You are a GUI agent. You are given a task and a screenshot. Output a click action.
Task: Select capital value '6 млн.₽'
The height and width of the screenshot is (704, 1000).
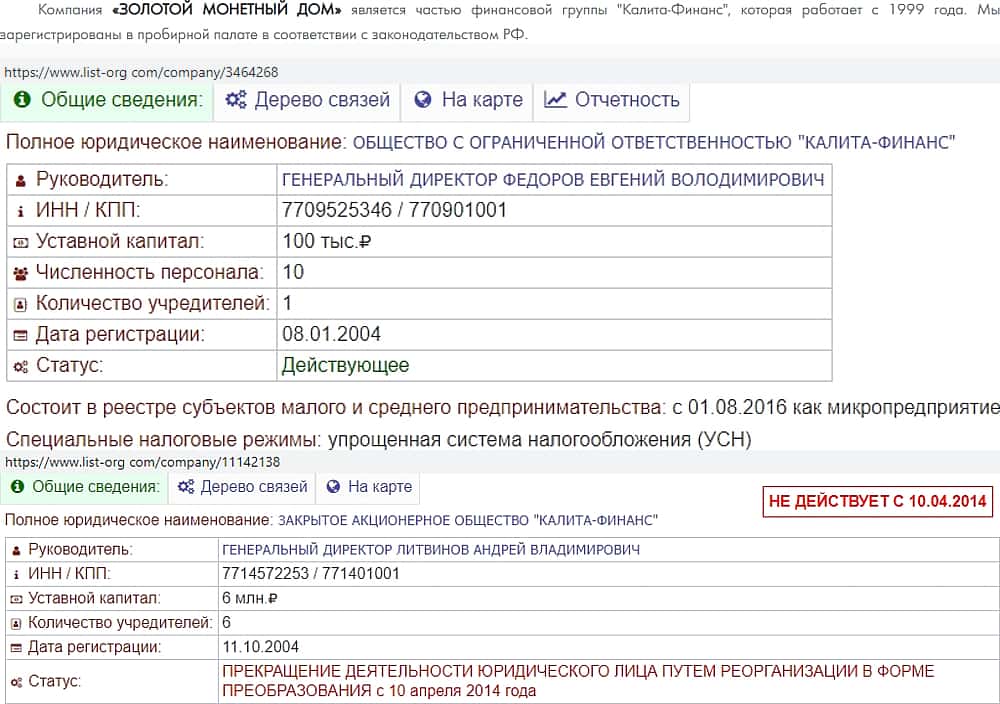pos(249,598)
